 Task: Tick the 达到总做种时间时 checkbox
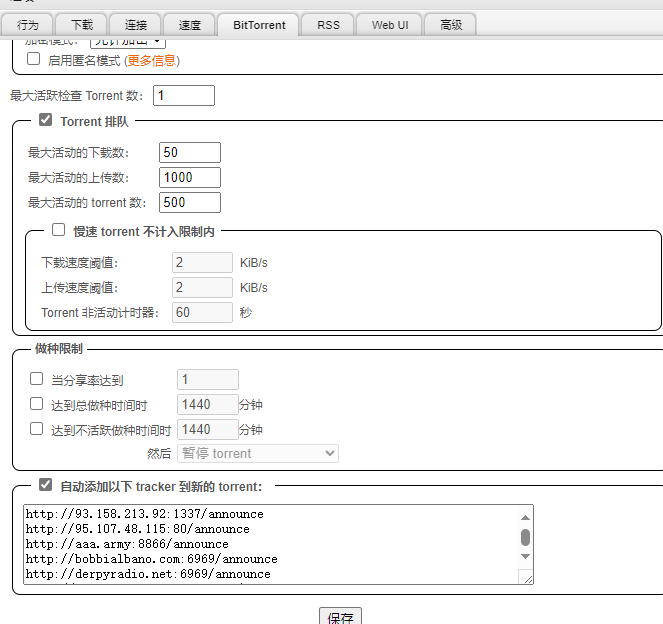click(37, 404)
